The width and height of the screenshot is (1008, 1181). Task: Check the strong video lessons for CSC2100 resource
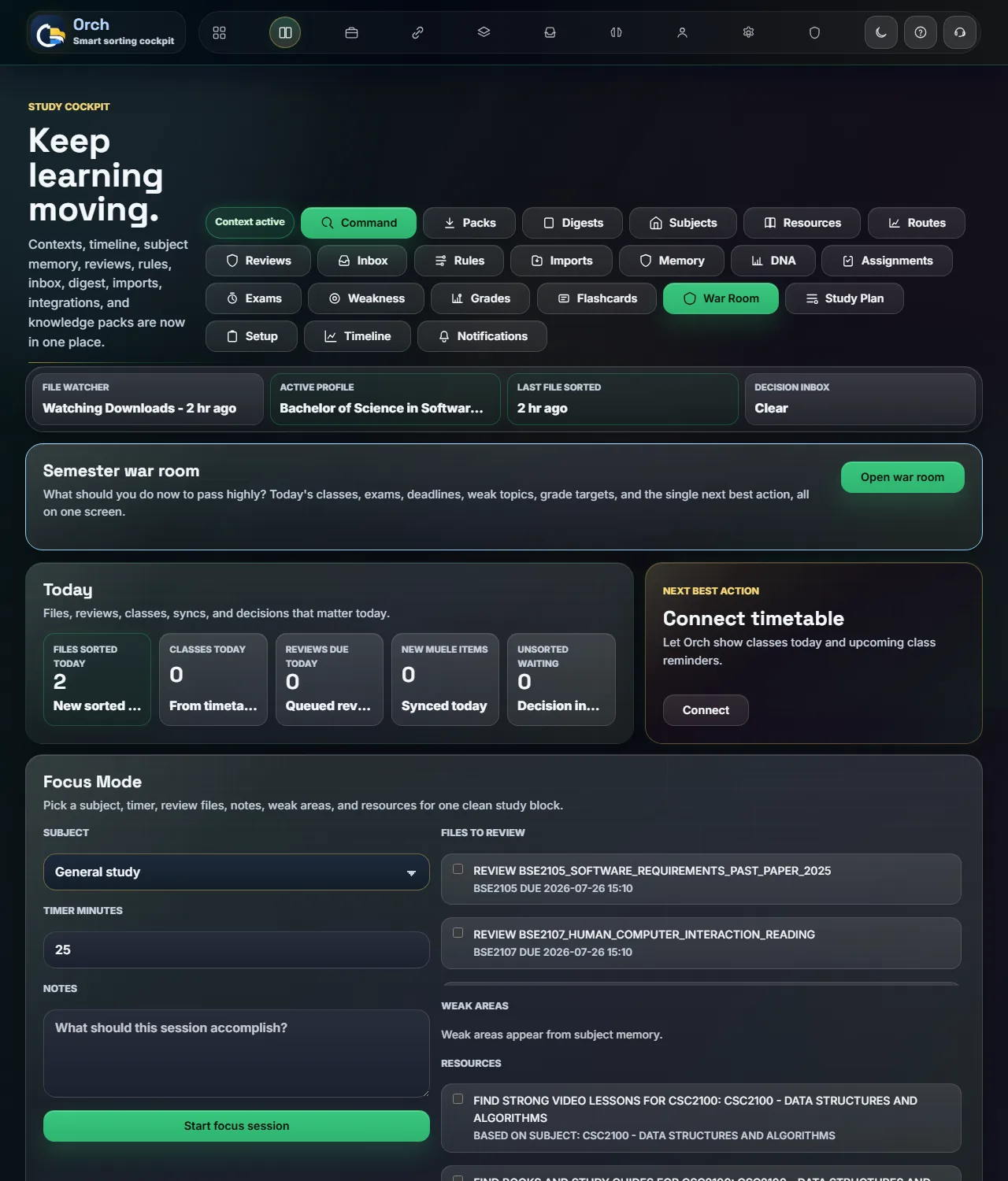pyautogui.click(x=458, y=1099)
